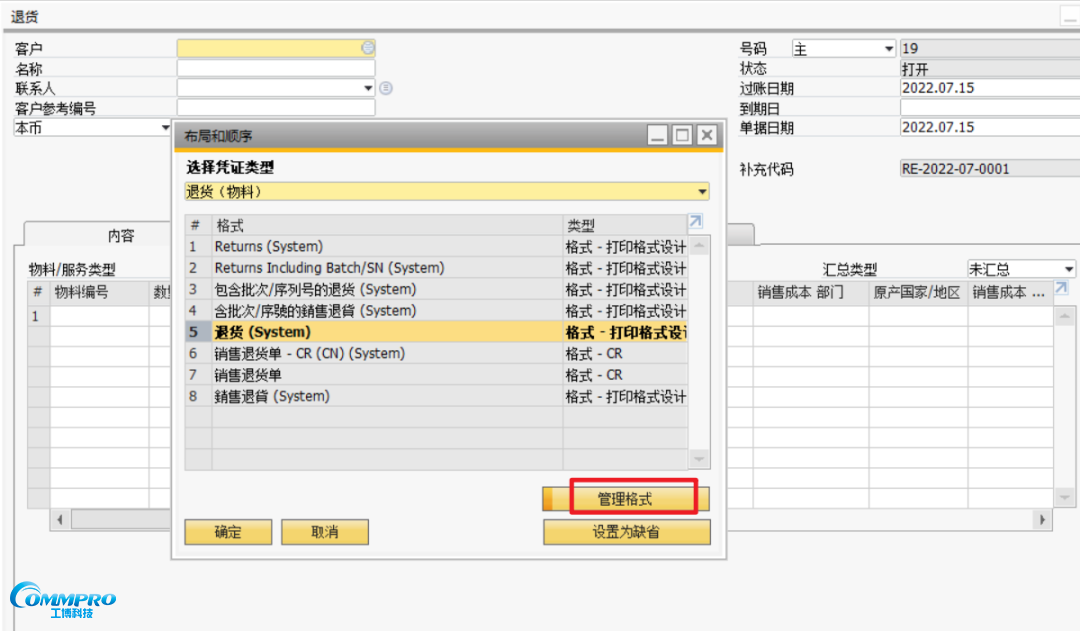Open the 号码 series dropdown showing 主

pyautogui.click(x=888, y=49)
